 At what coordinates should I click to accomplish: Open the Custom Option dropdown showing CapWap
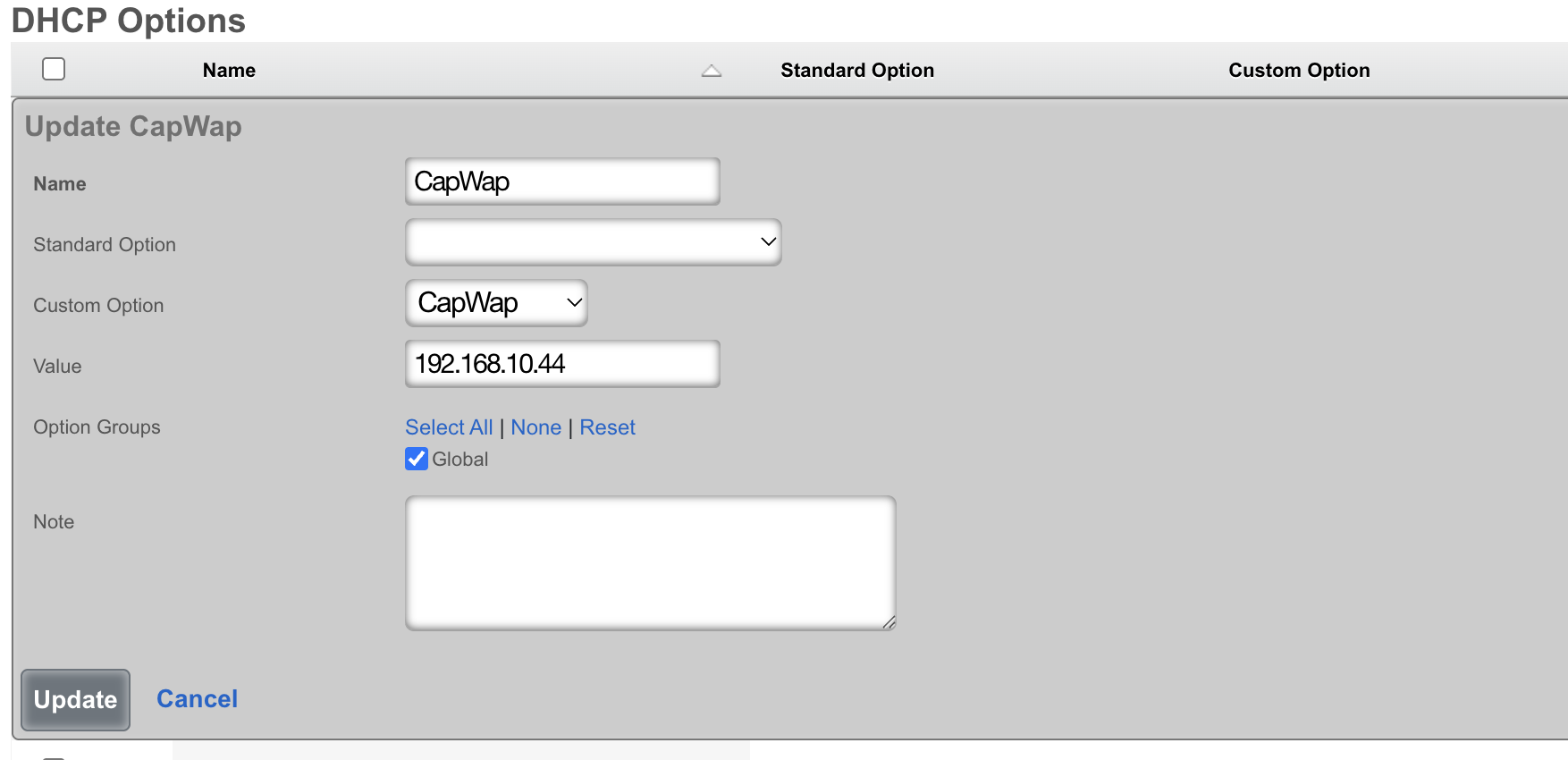495,303
